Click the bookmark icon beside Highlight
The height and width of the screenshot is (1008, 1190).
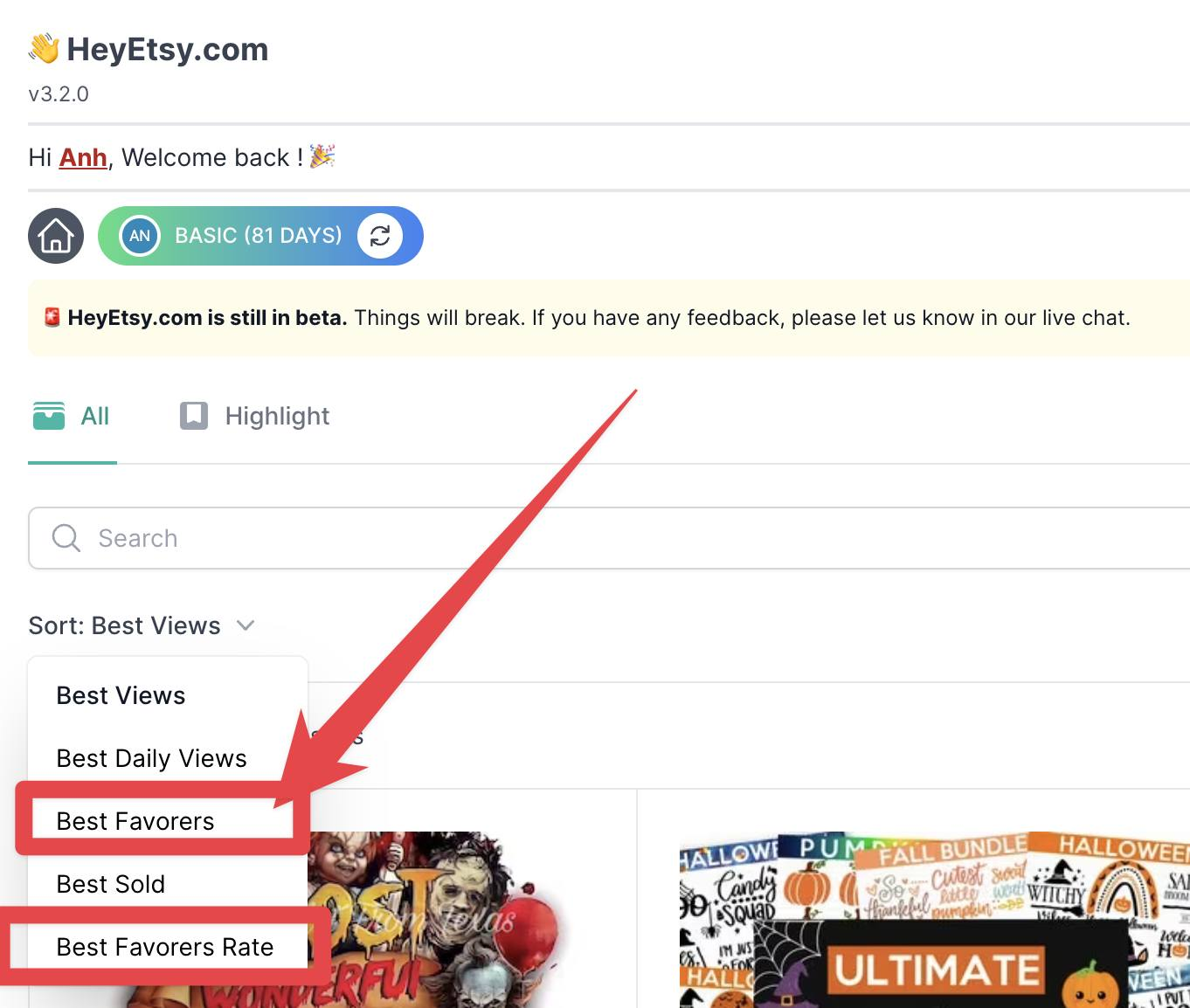pos(194,416)
